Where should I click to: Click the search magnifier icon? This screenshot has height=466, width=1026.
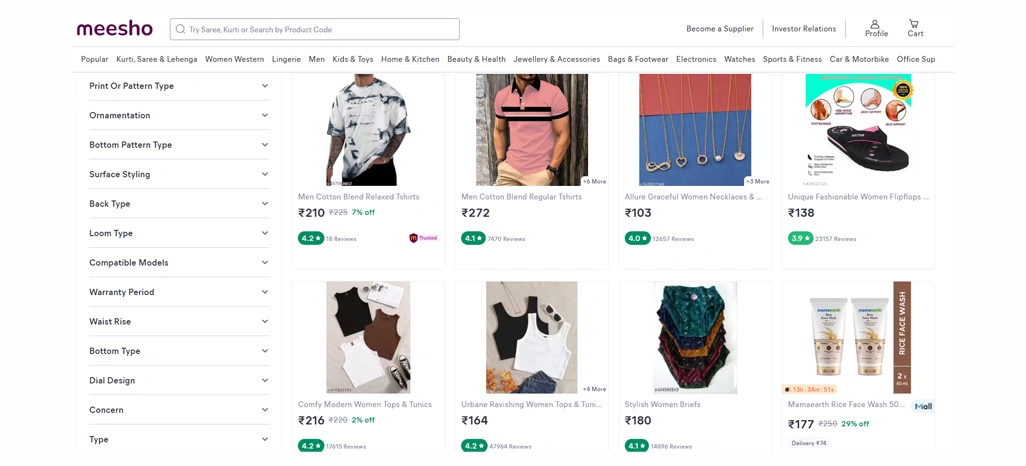pyautogui.click(x=181, y=29)
